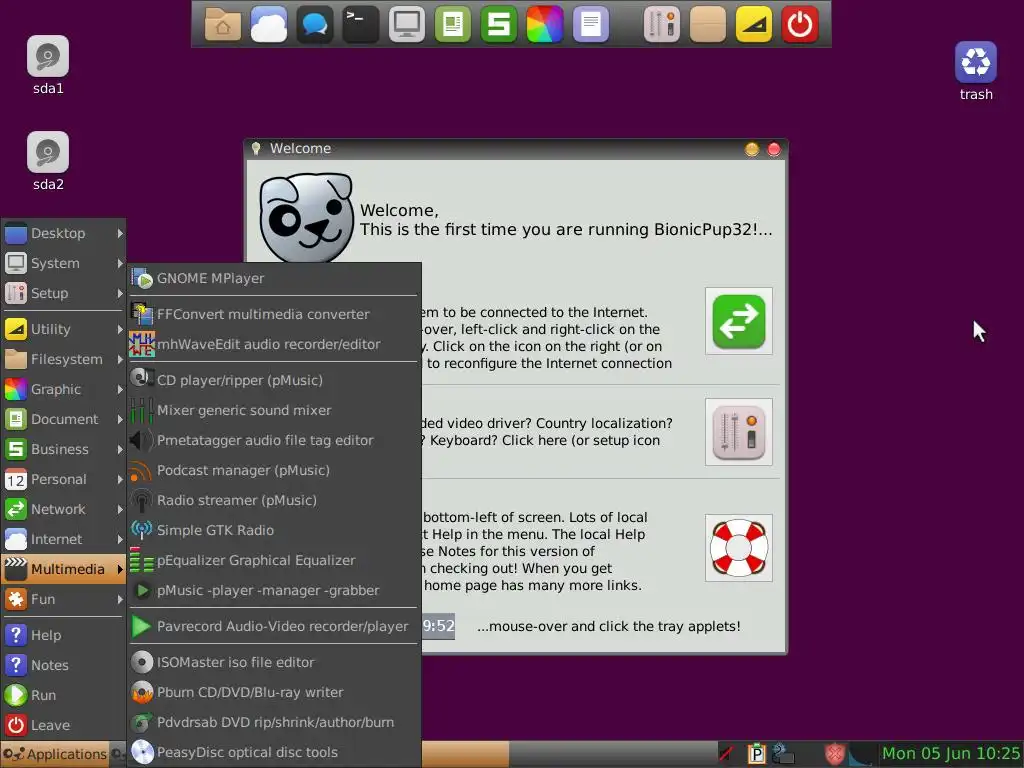
Task: Expand the Desktop submenu
Action: [63, 233]
